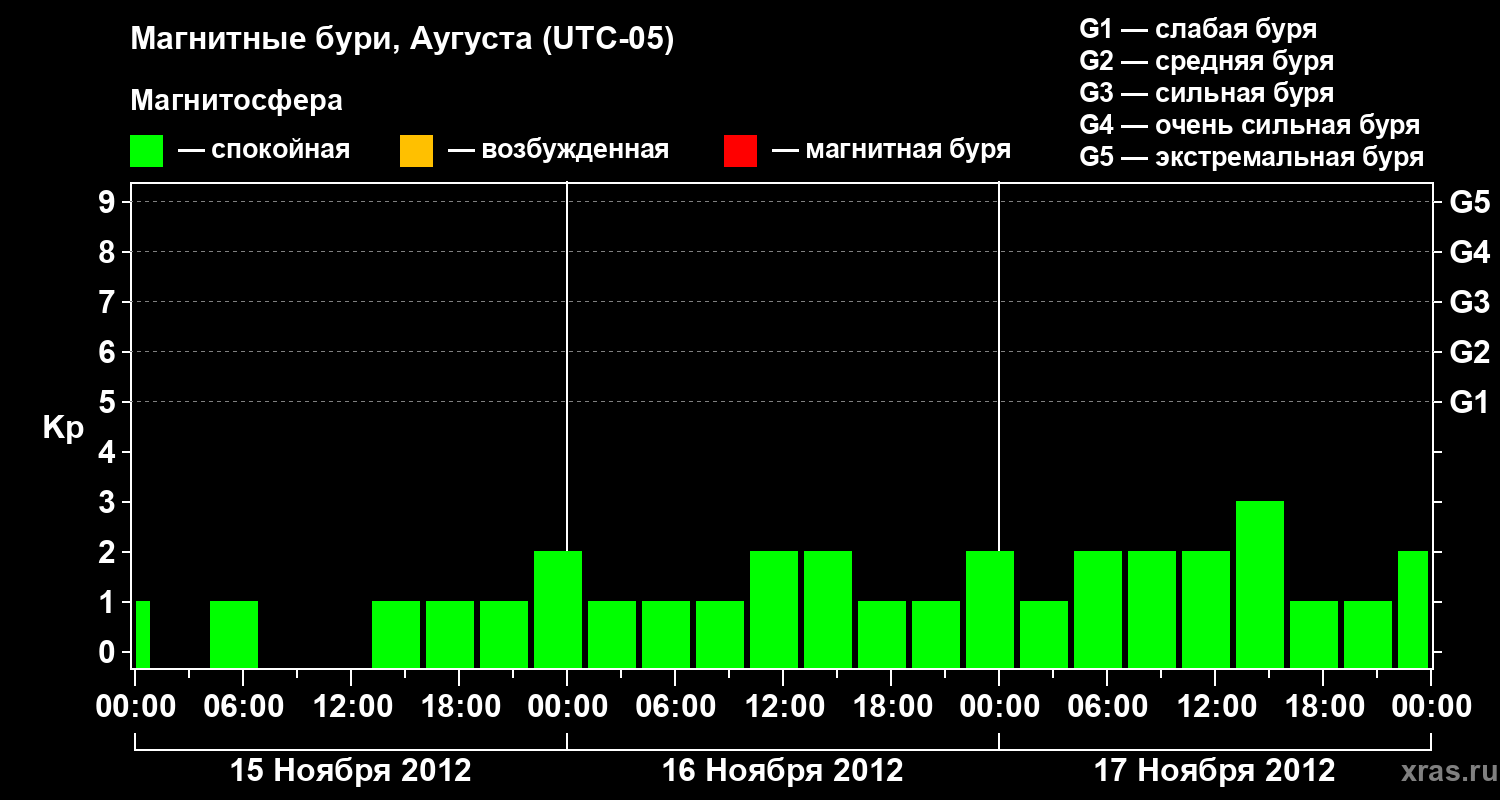Click 'G5 — экстремальная буря' legend line
Viewport: 1500px width, 800px height.
(x=1252, y=157)
